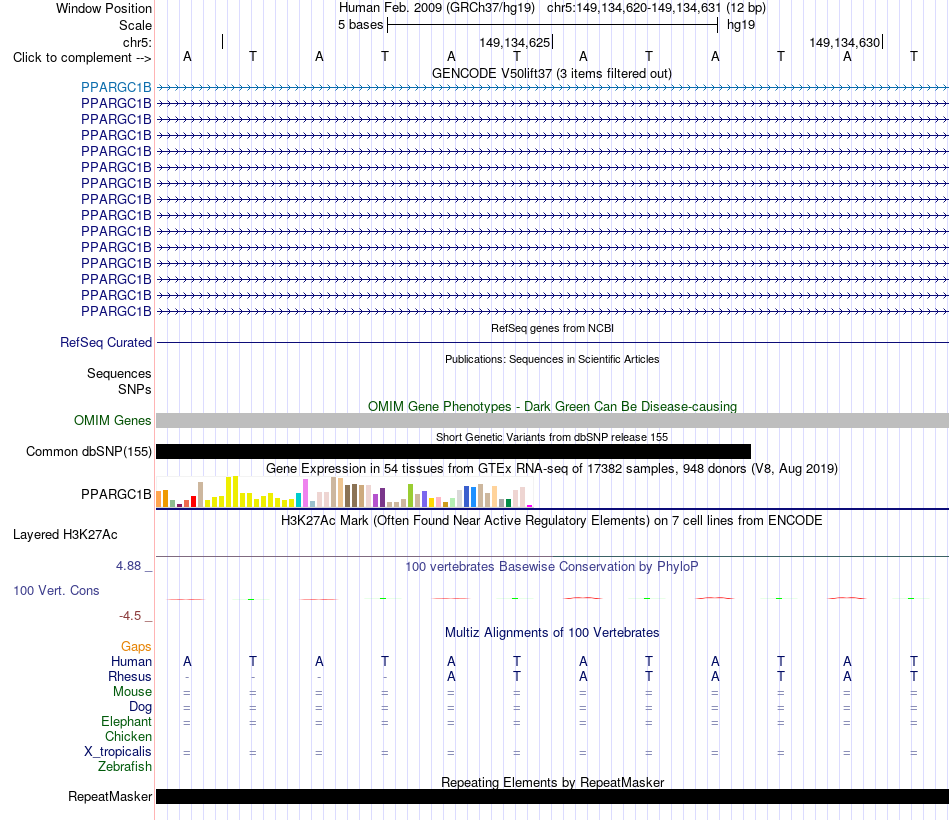Screen dimensions: 950x820
Task: Click the gray OMIM Genes item bar
Action: tap(552, 421)
